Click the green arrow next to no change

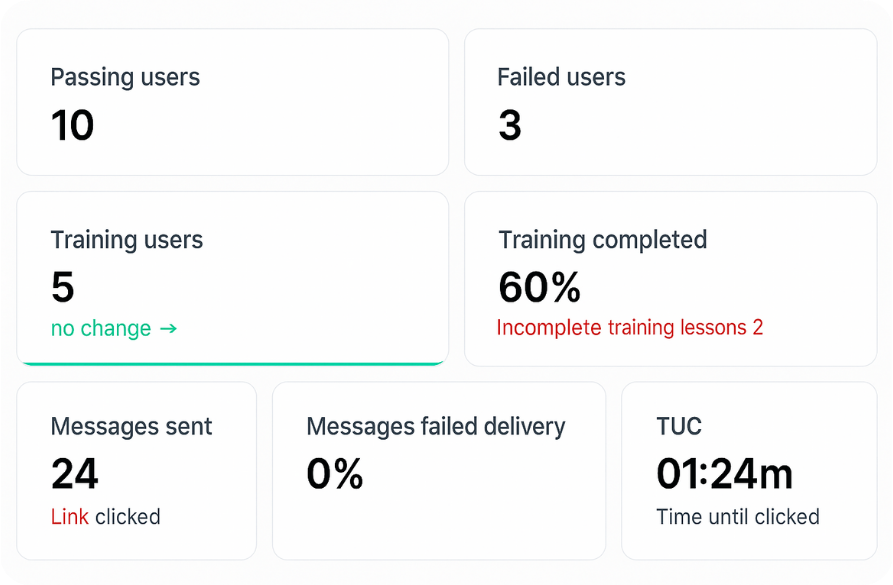pos(166,328)
